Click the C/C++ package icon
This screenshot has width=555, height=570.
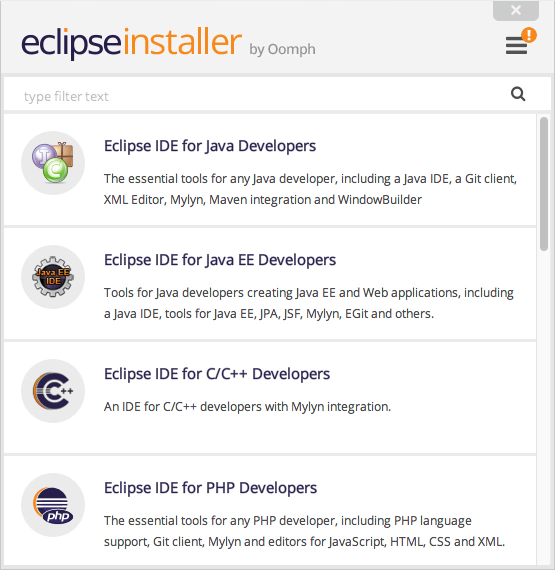click(x=53, y=391)
